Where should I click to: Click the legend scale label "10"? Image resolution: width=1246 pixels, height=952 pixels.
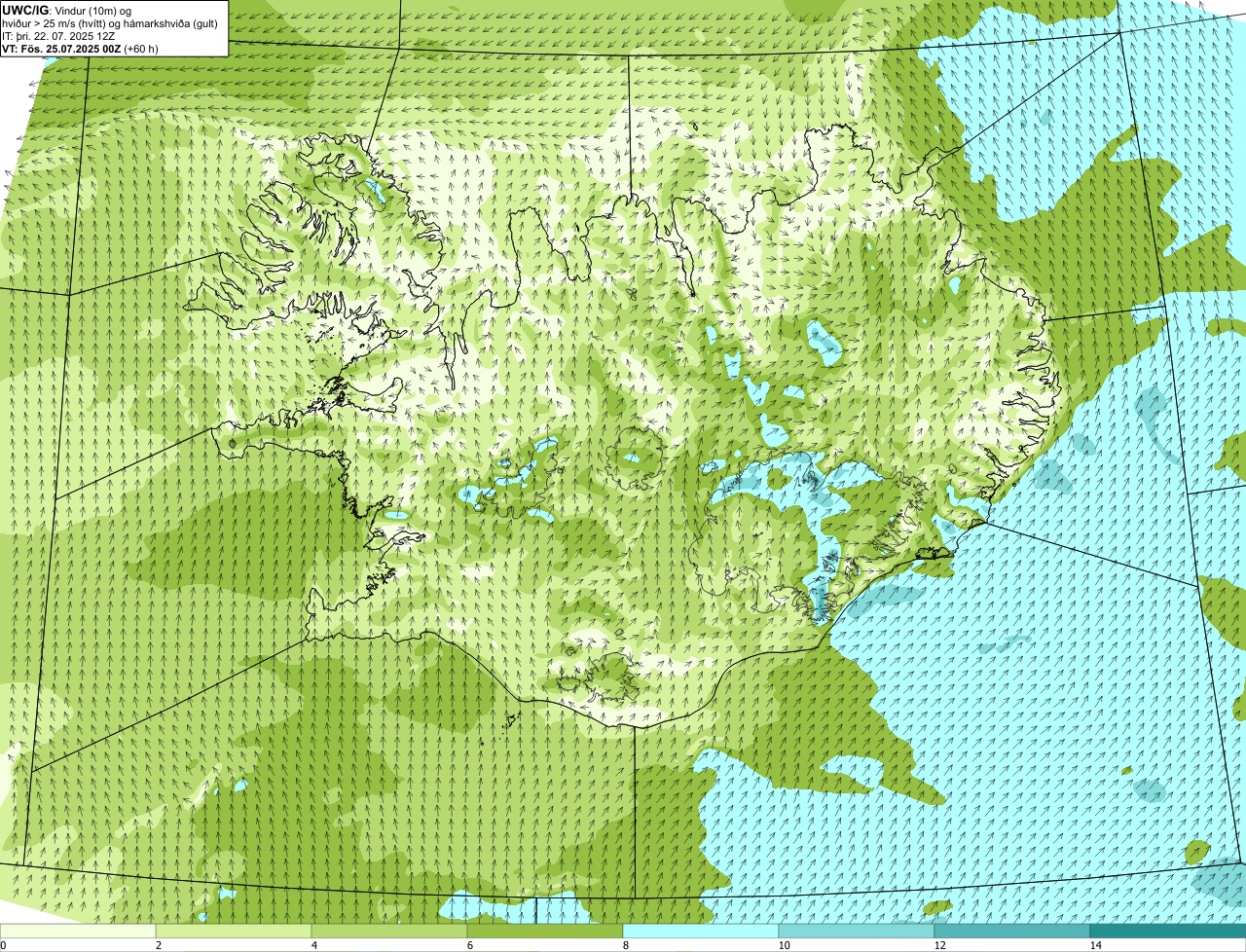[x=784, y=945]
